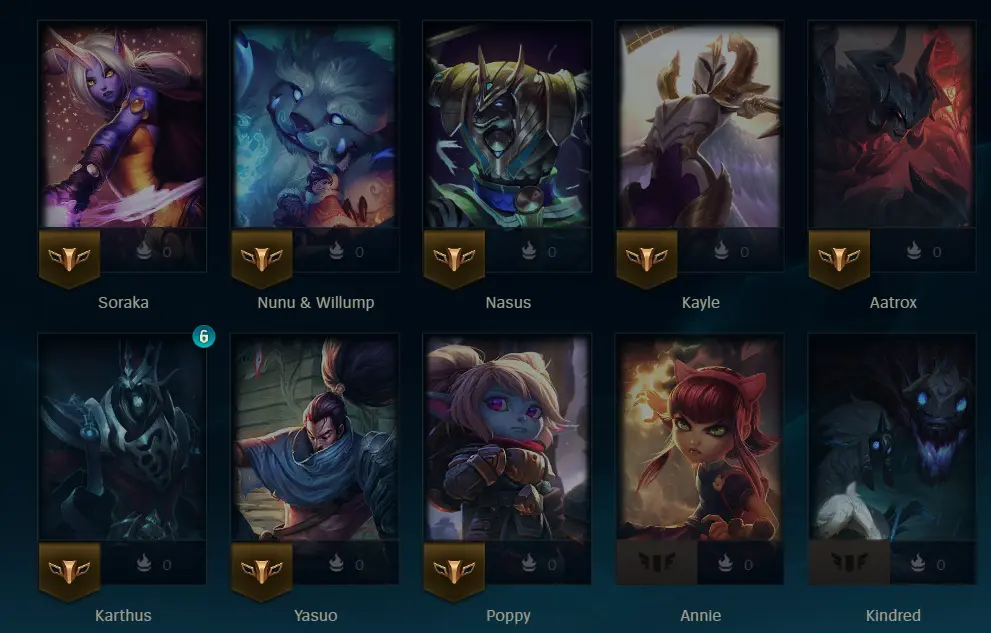991x633 pixels.
Task: Click the teal 6 badge on Karthus
Action: [204, 337]
